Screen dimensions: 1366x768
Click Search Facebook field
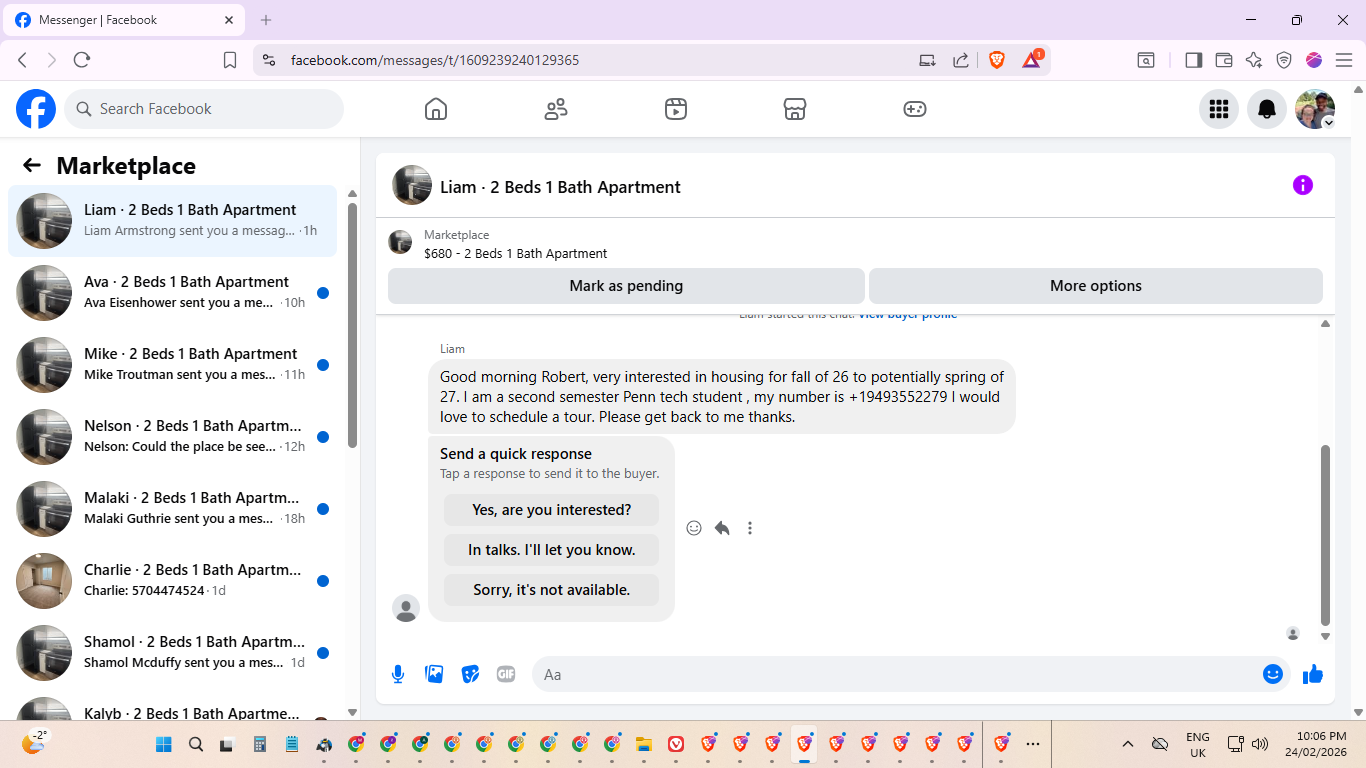tap(204, 109)
